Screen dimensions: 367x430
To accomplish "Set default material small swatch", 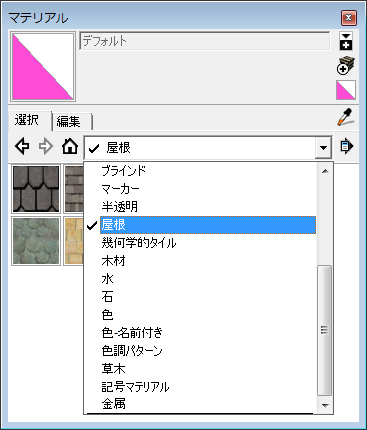I will [346, 90].
